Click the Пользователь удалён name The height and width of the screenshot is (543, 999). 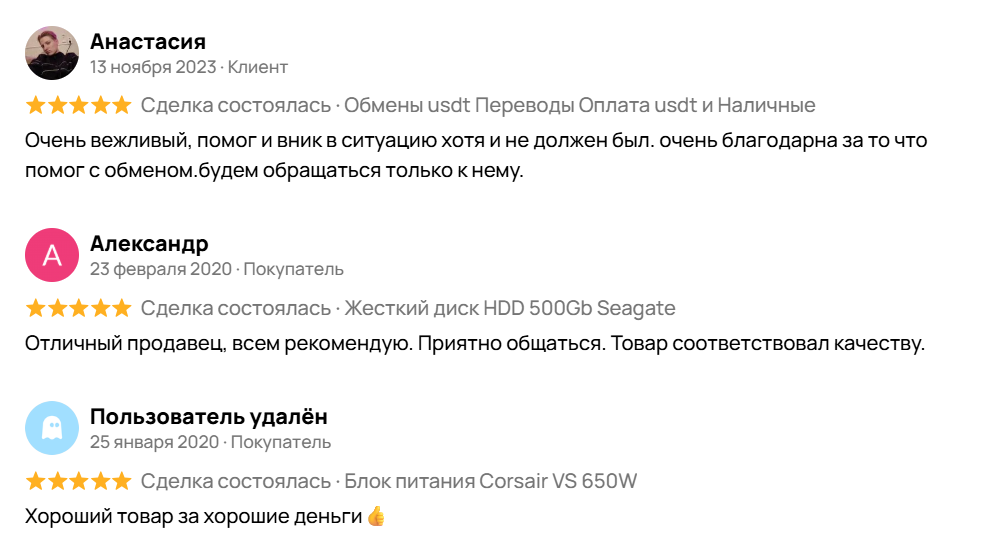click(208, 417)
